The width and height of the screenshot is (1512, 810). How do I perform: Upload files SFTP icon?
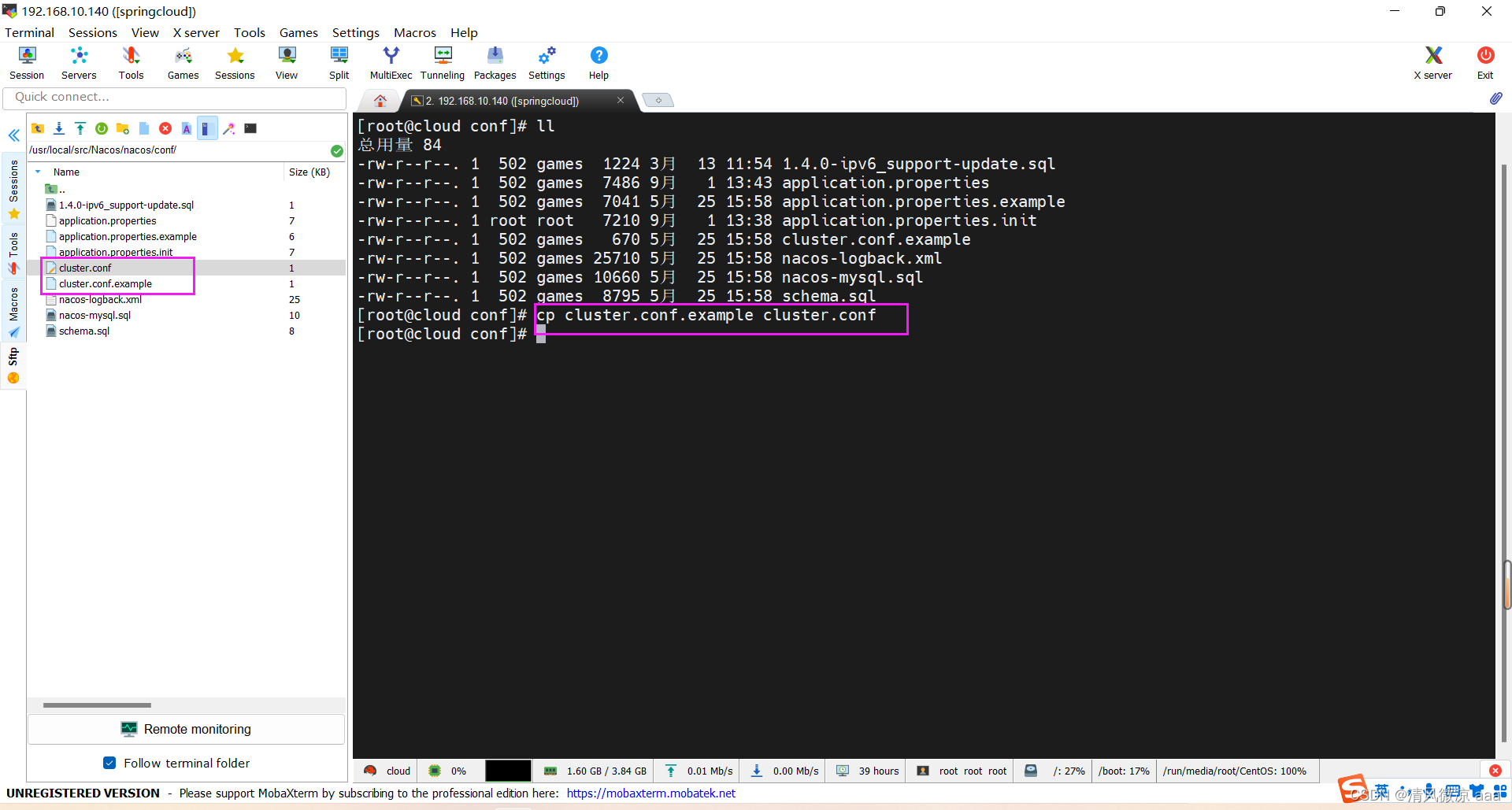(80, 128)
